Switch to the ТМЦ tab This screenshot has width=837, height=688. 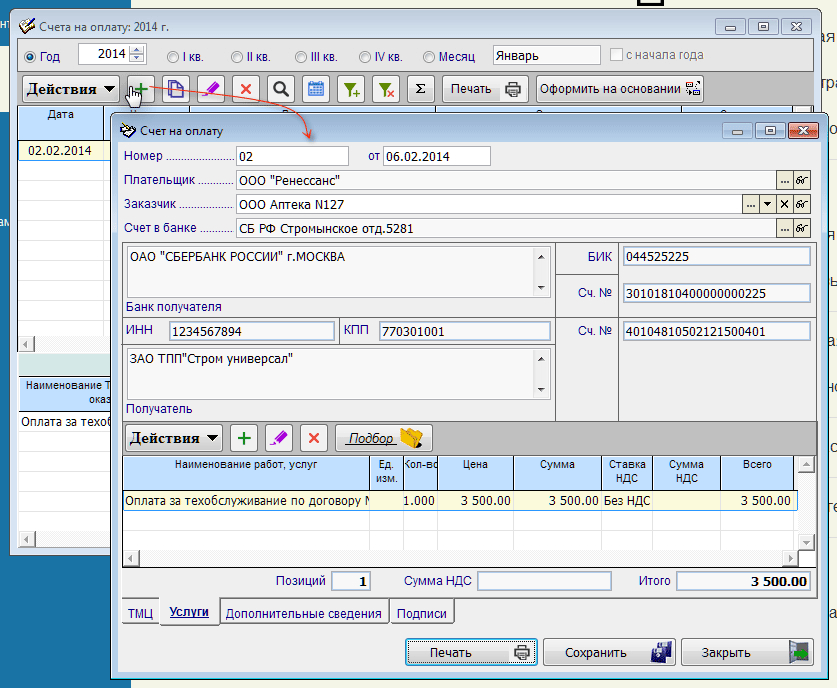click(140, 613)
